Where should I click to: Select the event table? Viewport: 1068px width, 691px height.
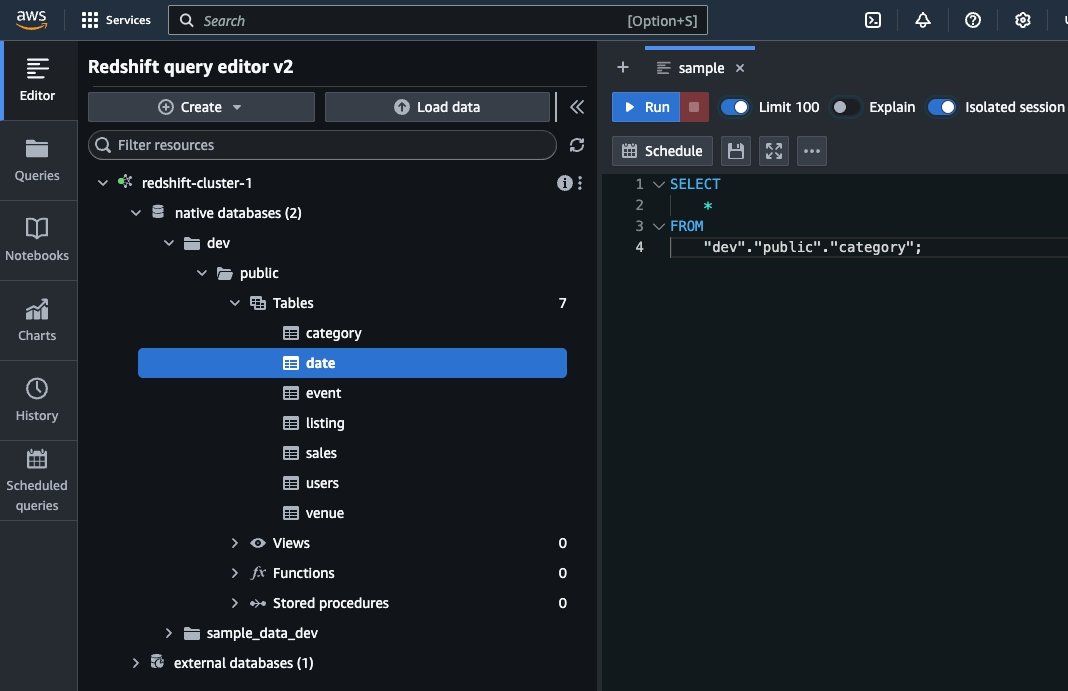[x=352, y=393]
